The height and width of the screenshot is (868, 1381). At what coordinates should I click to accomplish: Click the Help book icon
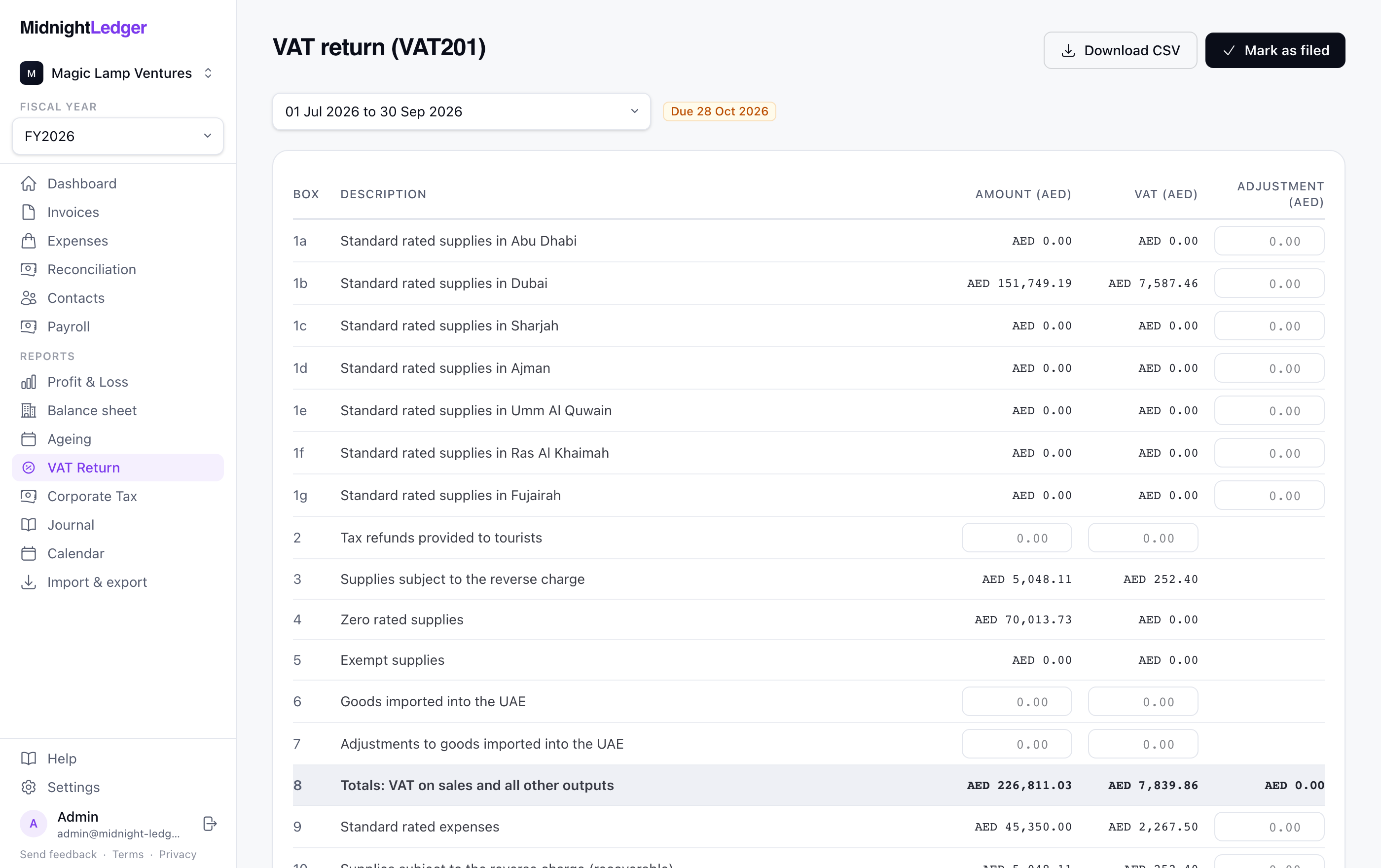coord(29,759)
